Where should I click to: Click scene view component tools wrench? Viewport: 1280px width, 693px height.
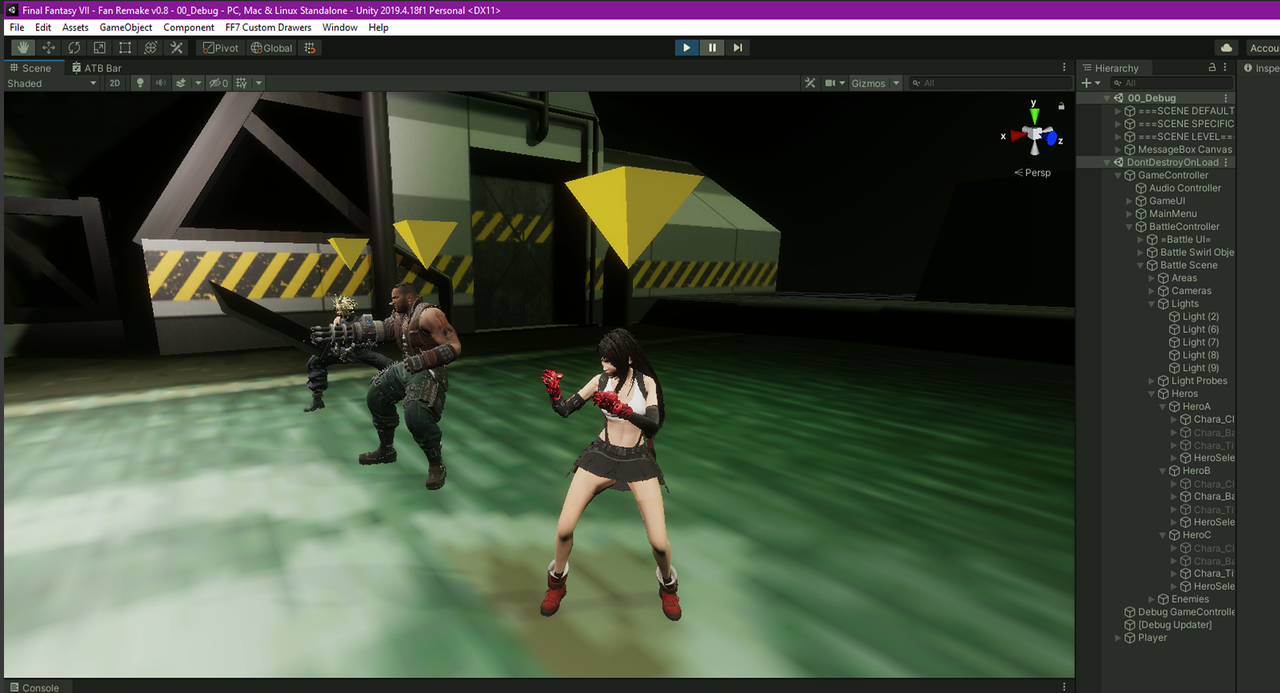[810, 83]
